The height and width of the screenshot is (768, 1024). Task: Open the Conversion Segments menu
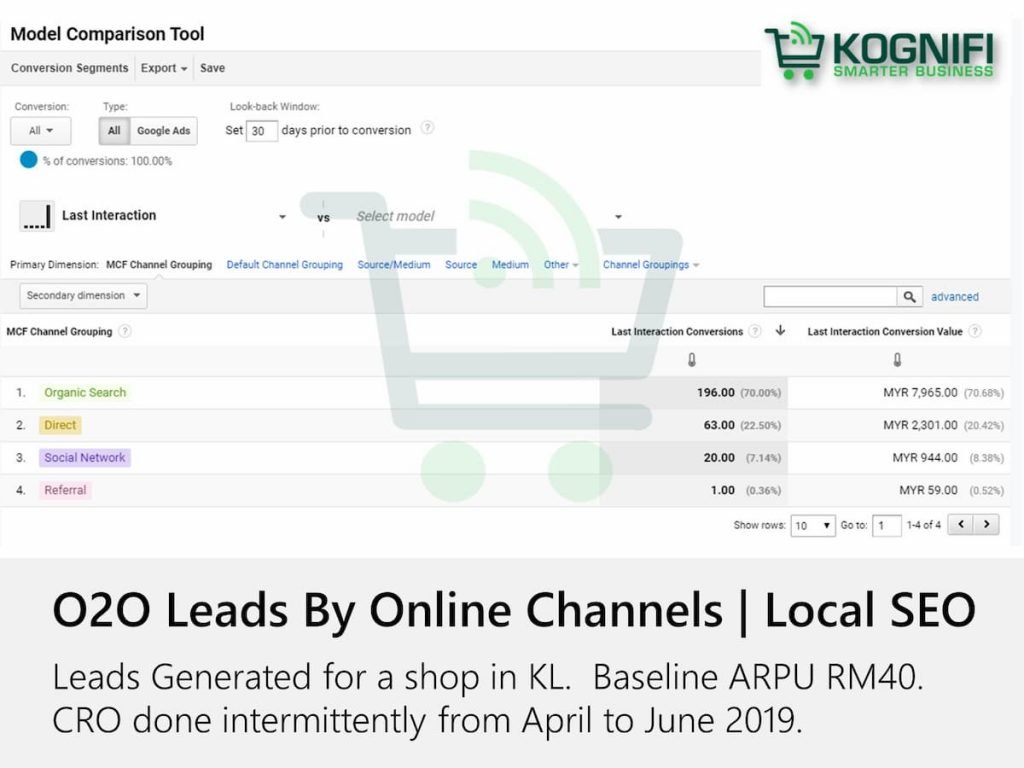(69, 68)
